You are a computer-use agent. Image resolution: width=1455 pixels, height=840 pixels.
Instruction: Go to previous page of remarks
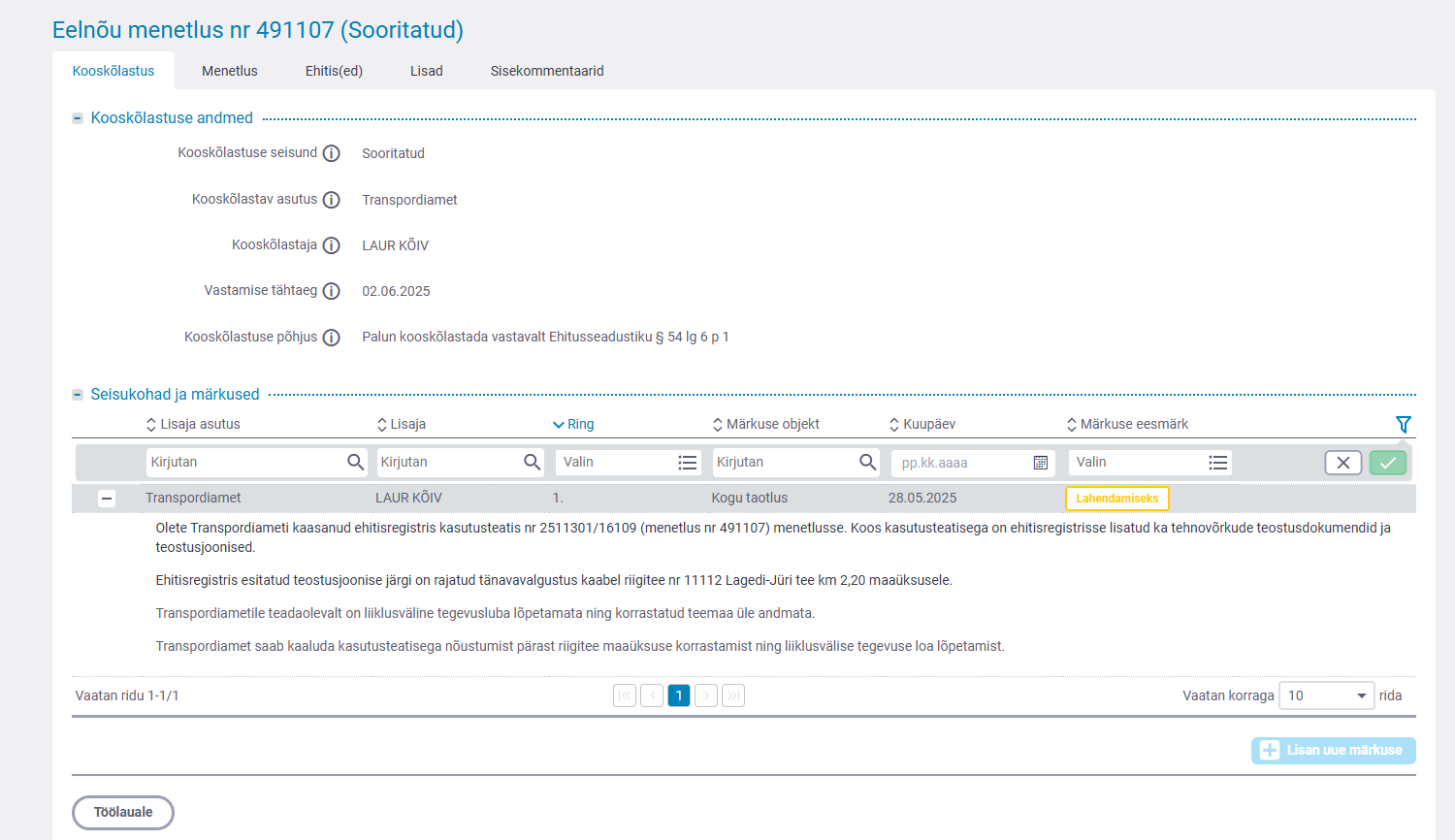coord(652,695)
